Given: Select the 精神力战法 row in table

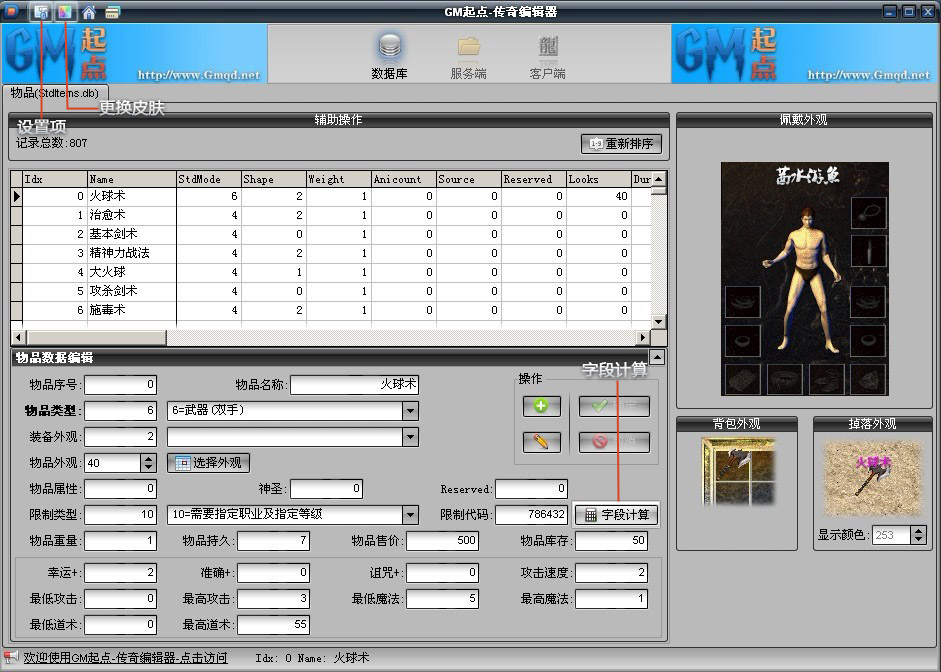Looking at the screenshot, I should click(x=120, y=253).
